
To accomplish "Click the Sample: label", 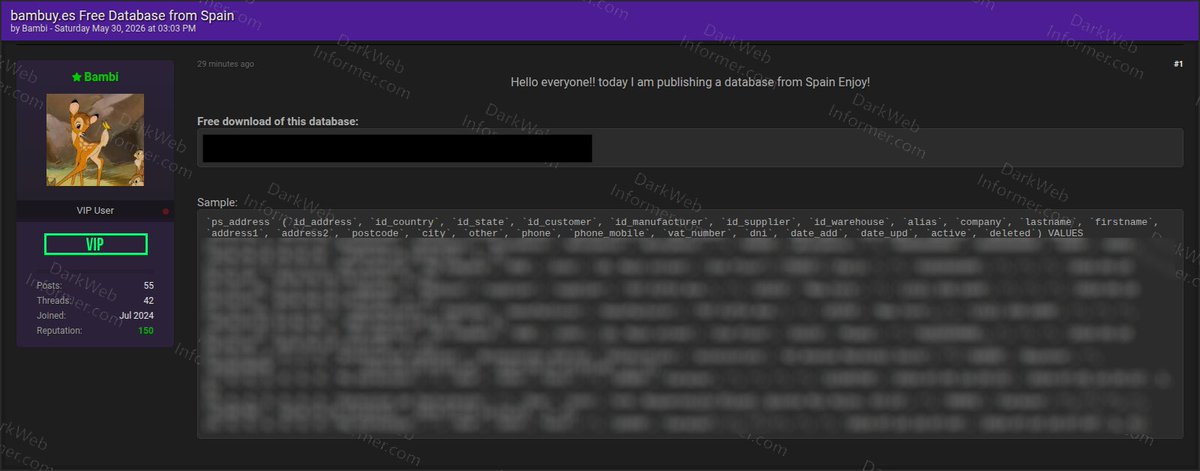I will pyautogui.click(x=217, y=202).
